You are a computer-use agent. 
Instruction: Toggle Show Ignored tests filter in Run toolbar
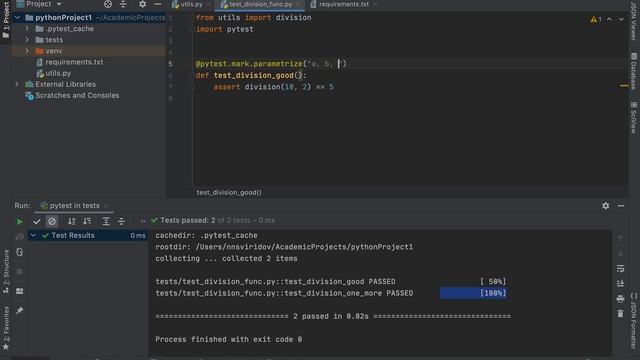[52, 221]
